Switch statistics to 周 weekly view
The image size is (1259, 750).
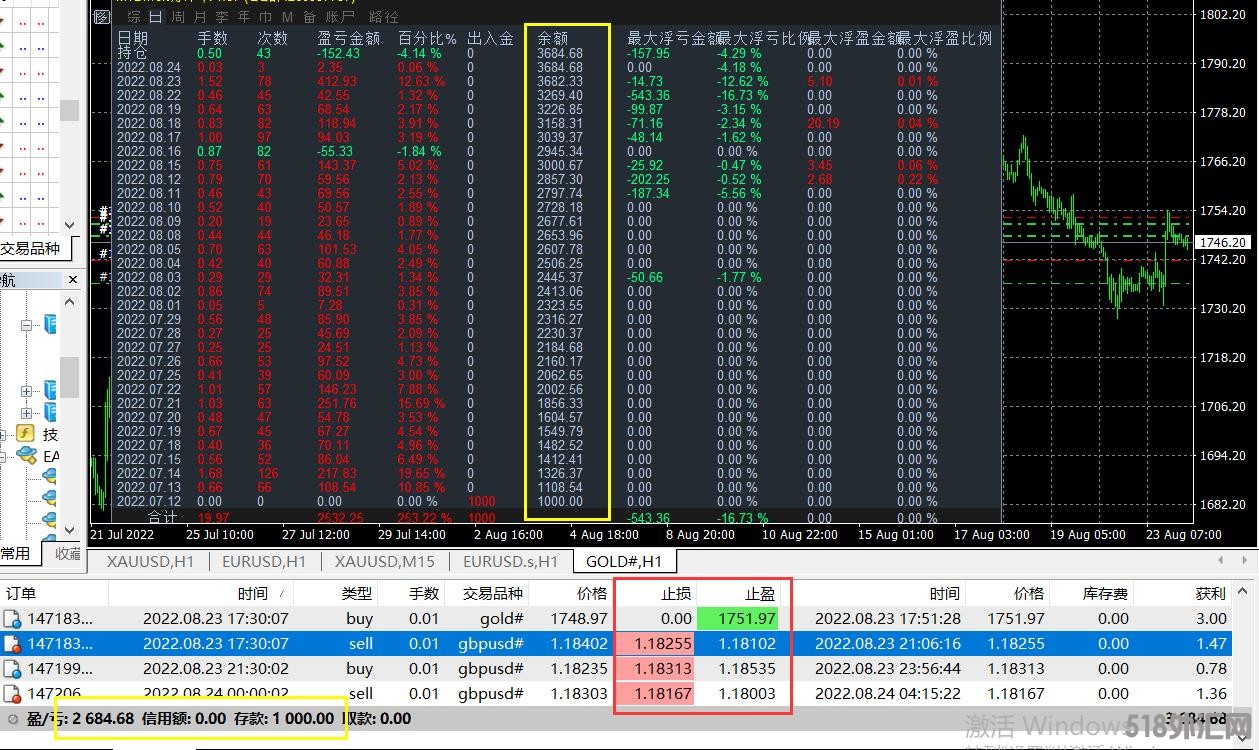pos(177,17)
